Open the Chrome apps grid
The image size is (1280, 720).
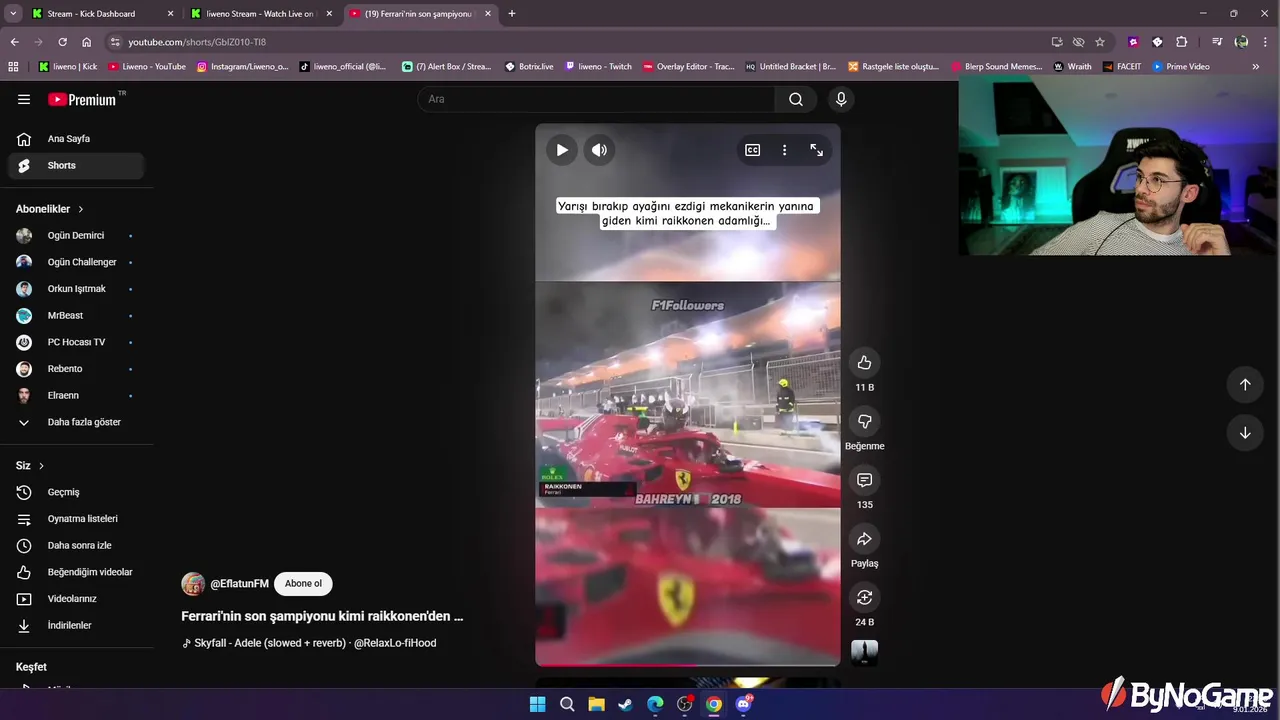(x=13, y=67)
